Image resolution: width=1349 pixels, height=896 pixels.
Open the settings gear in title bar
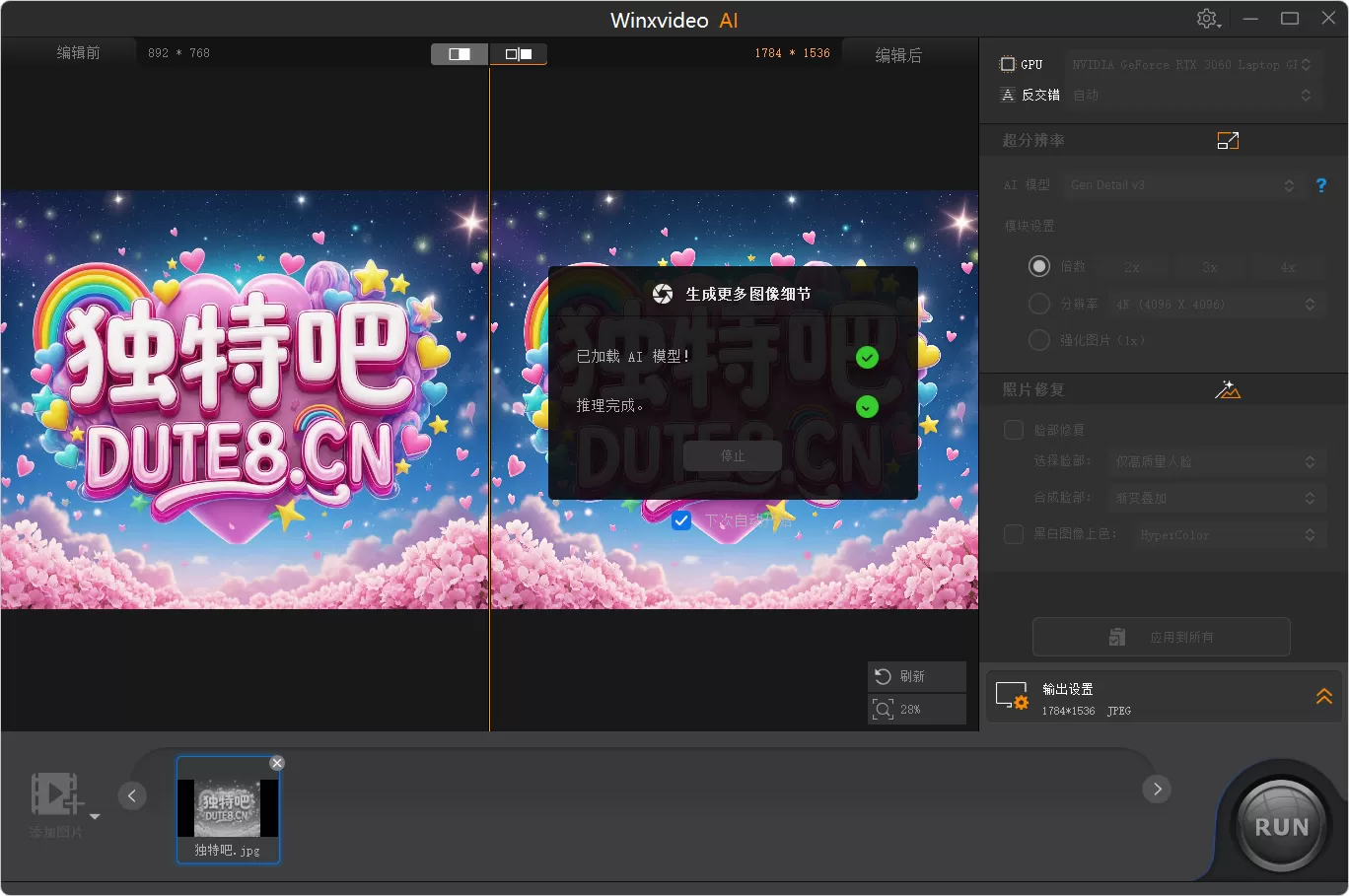1208,18
